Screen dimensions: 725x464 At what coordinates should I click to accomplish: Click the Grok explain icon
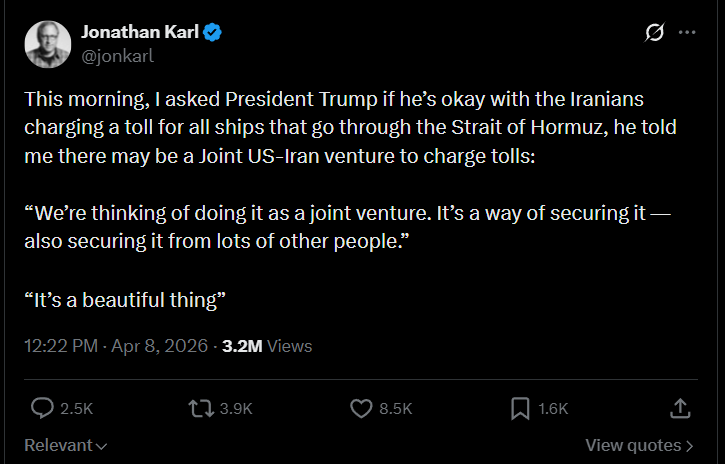point(655,33)
